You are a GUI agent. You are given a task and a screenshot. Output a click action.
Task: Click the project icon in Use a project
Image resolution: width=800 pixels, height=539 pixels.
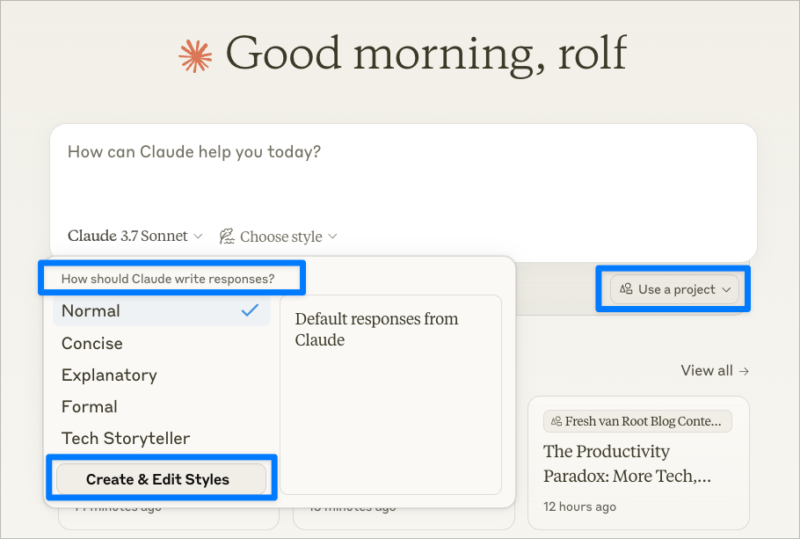[x=626, y=290]
